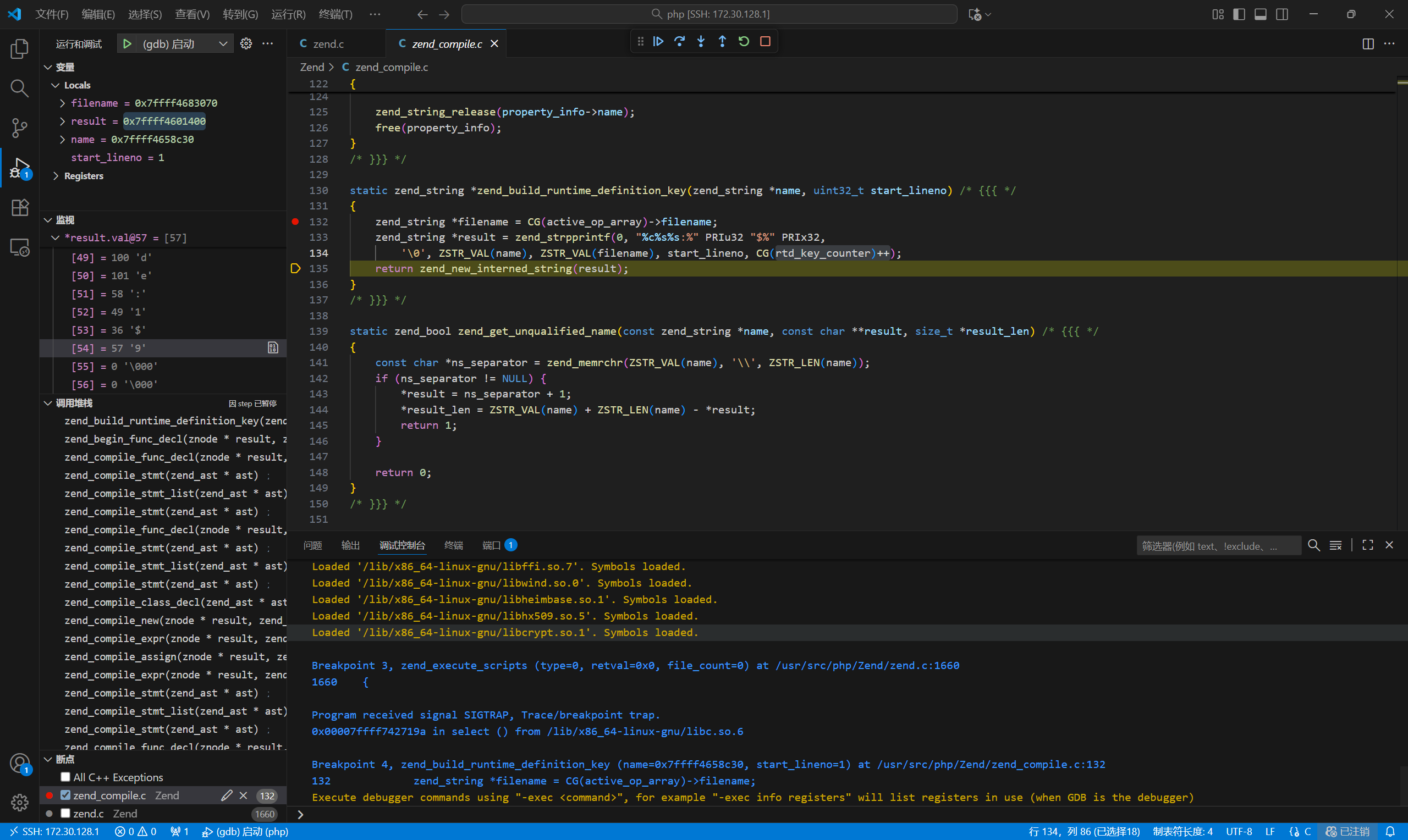Click the Step Out debug icon
Image resolution: width=1408 pixels, height=840 pixels.
722,41
